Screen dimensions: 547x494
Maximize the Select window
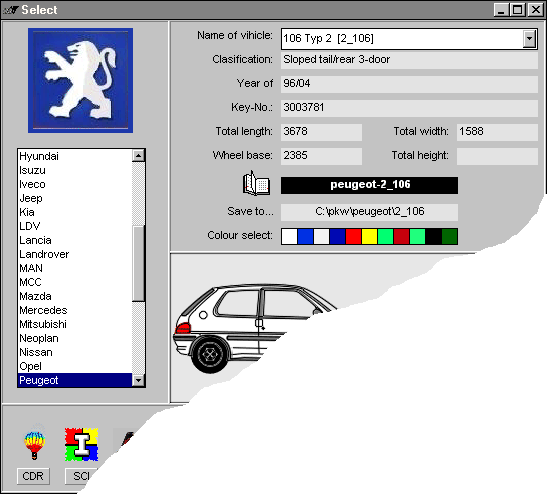pos(517,10)
